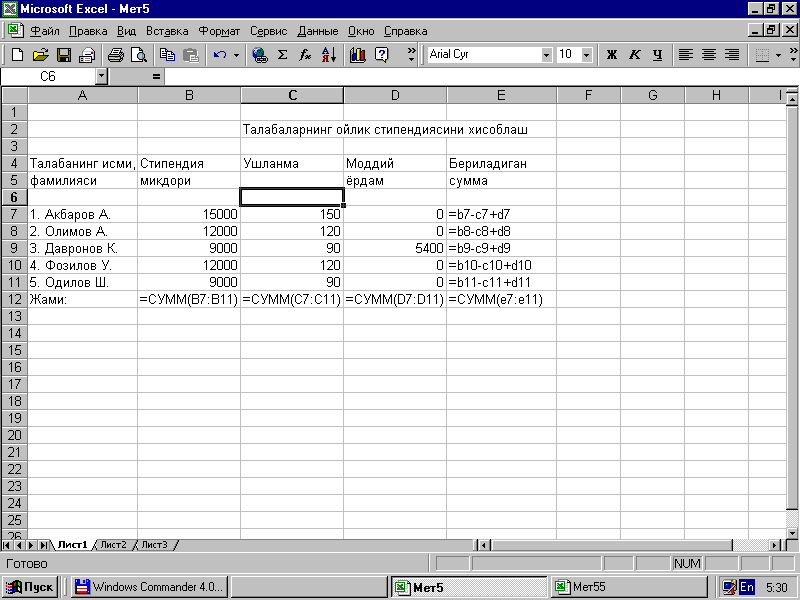Click the Select All corner button
Viewport: 800px width, 600px height.
pos(14,95)
